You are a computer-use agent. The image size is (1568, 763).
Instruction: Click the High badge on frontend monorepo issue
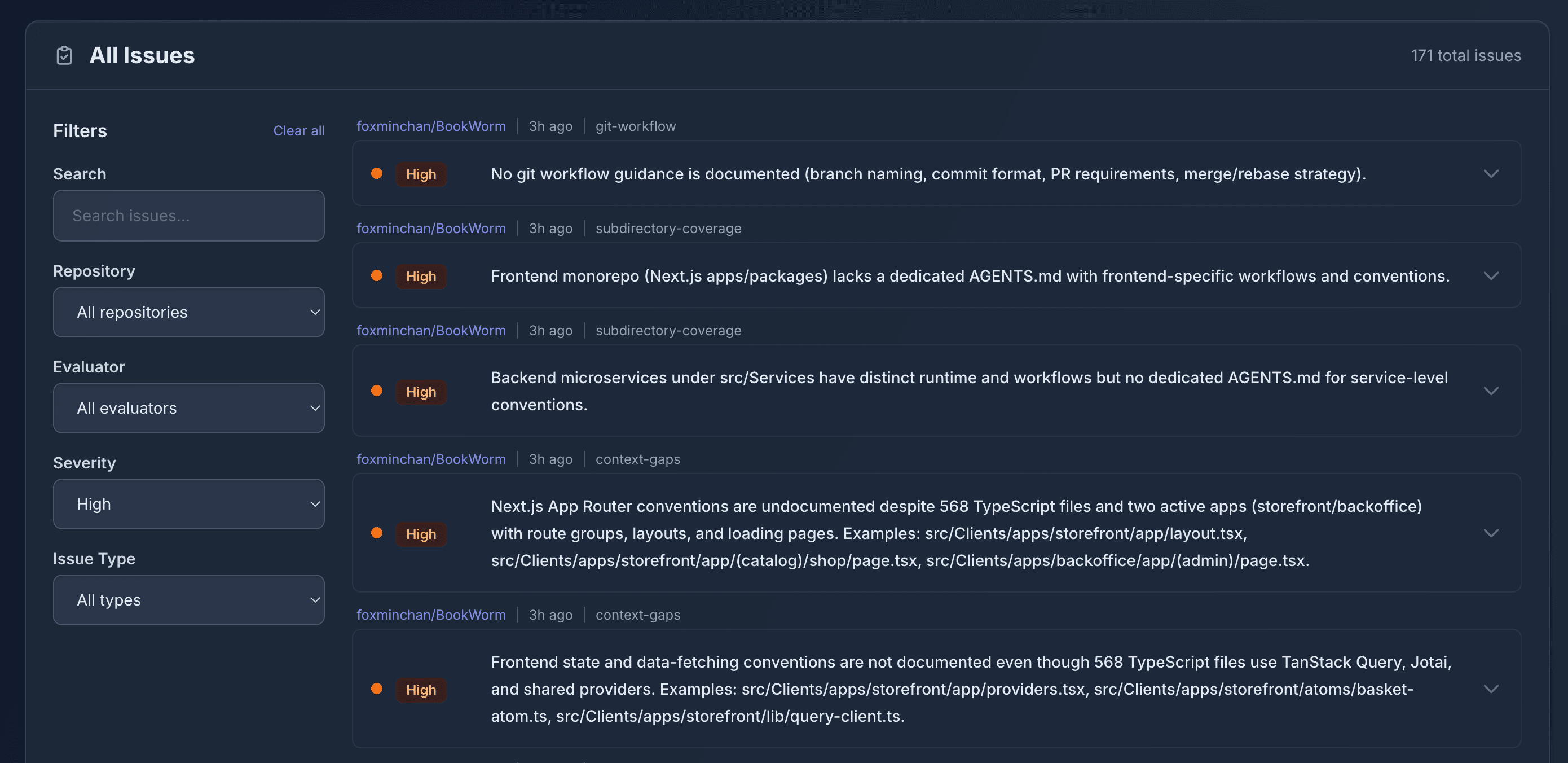(421, 276)
